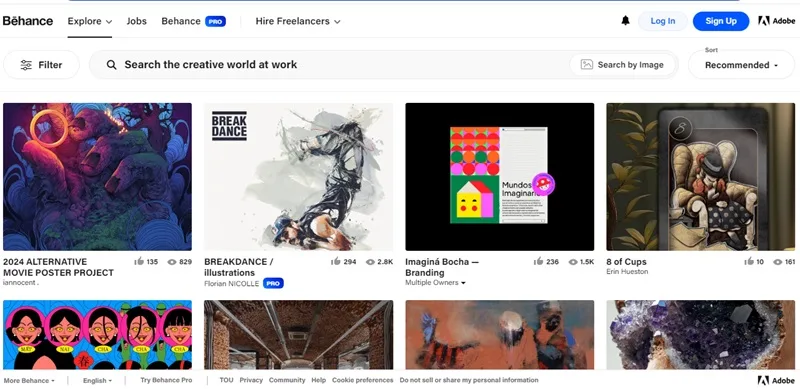Click the Behance logo
The image size is (800, 389).
click(28, 21)
